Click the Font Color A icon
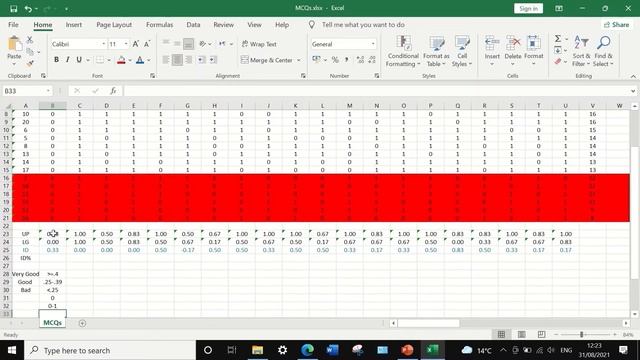Image resolution: width=640 pixels, height=360 pixels. point(140,60)
